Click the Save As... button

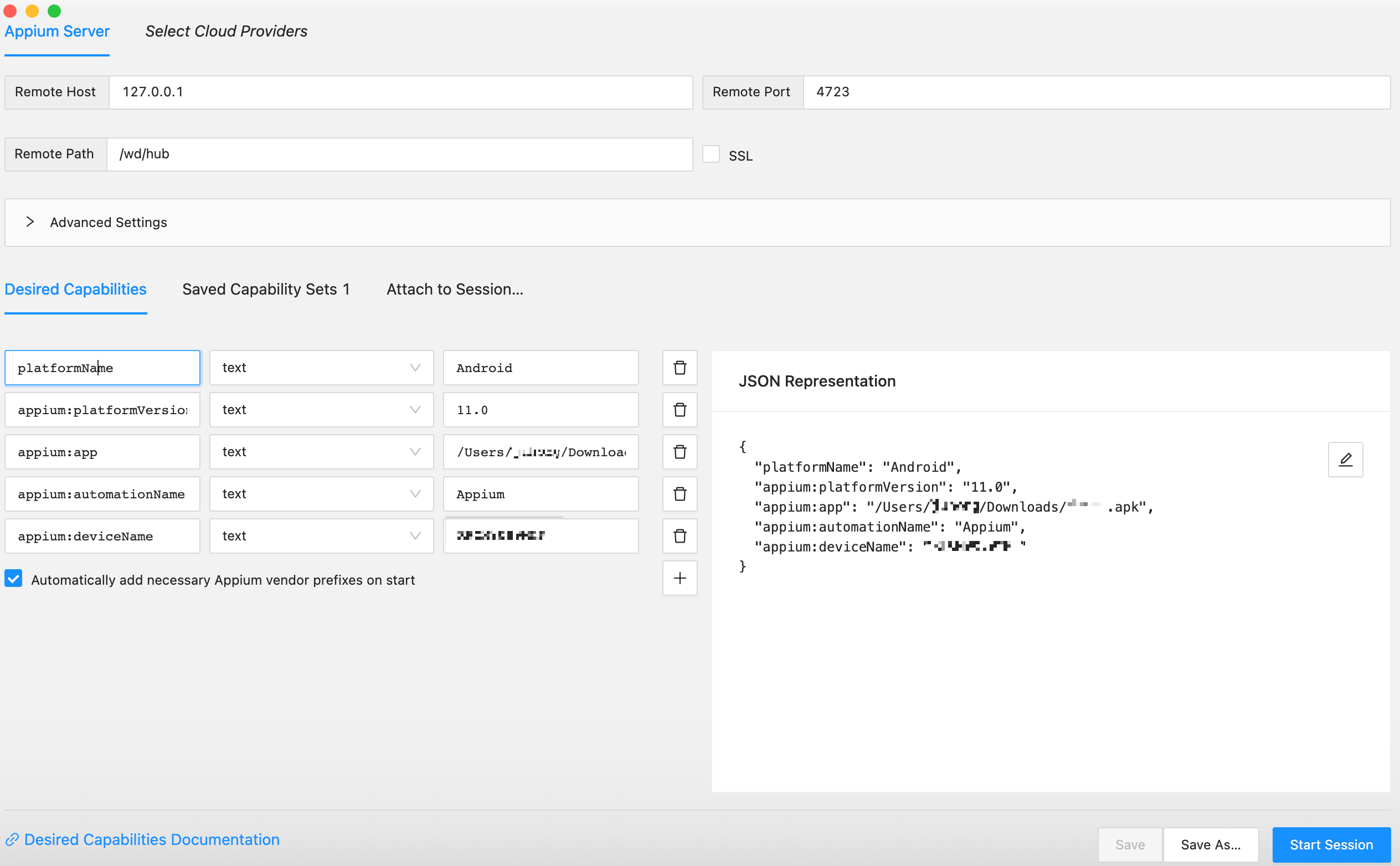click(1211, 844)
